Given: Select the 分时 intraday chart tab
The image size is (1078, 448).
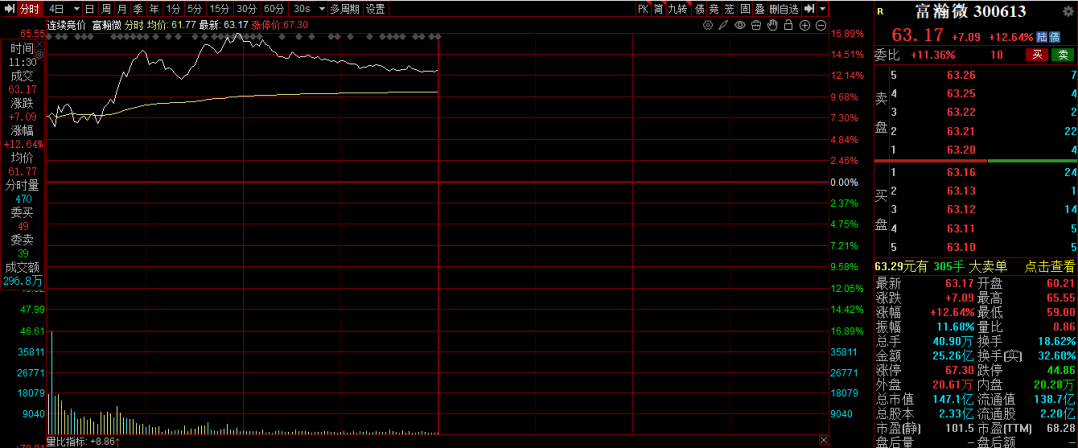Looking at the screenshot, I should pyautogui.click(x=28, y=8).
